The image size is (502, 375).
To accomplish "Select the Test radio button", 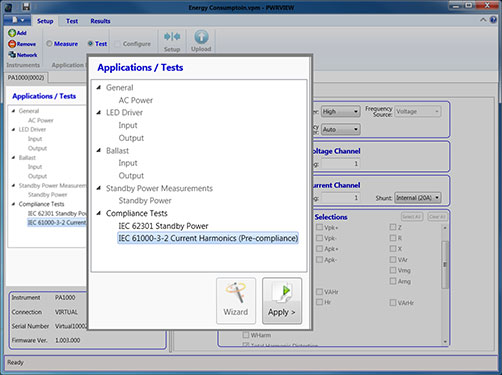I will [90, 43].
